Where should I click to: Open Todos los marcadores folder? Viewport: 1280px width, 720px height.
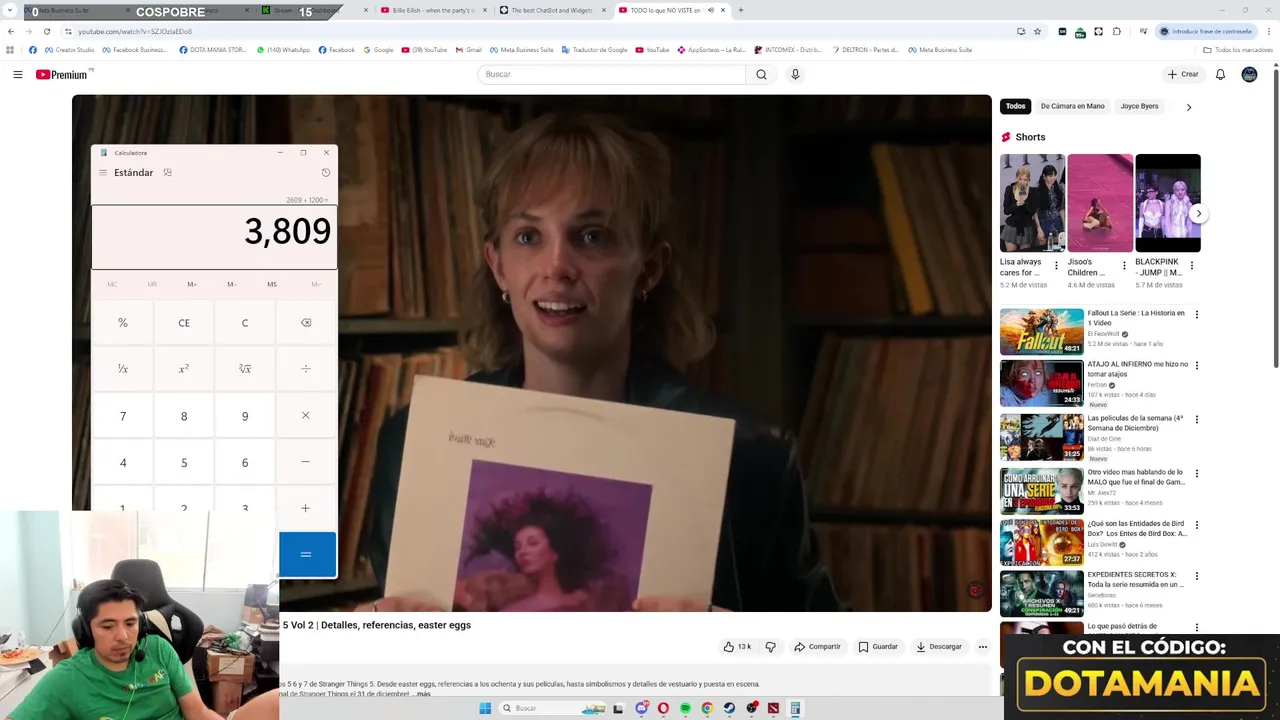[1238, 50]
